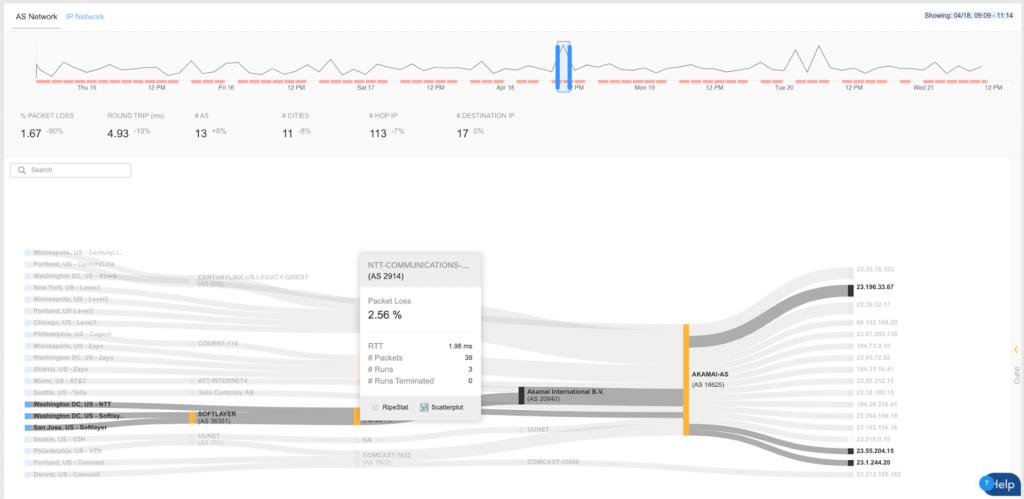
Task: Select the COMCAST-33650 AS label
Action: click(553, 462)
